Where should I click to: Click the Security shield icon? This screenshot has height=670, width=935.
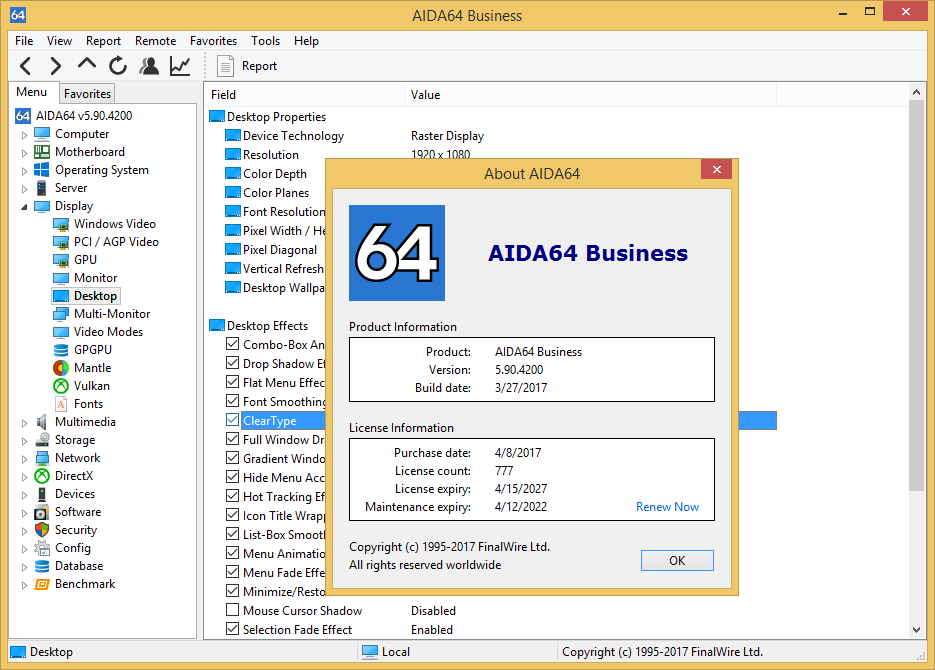tap(42, 530)
